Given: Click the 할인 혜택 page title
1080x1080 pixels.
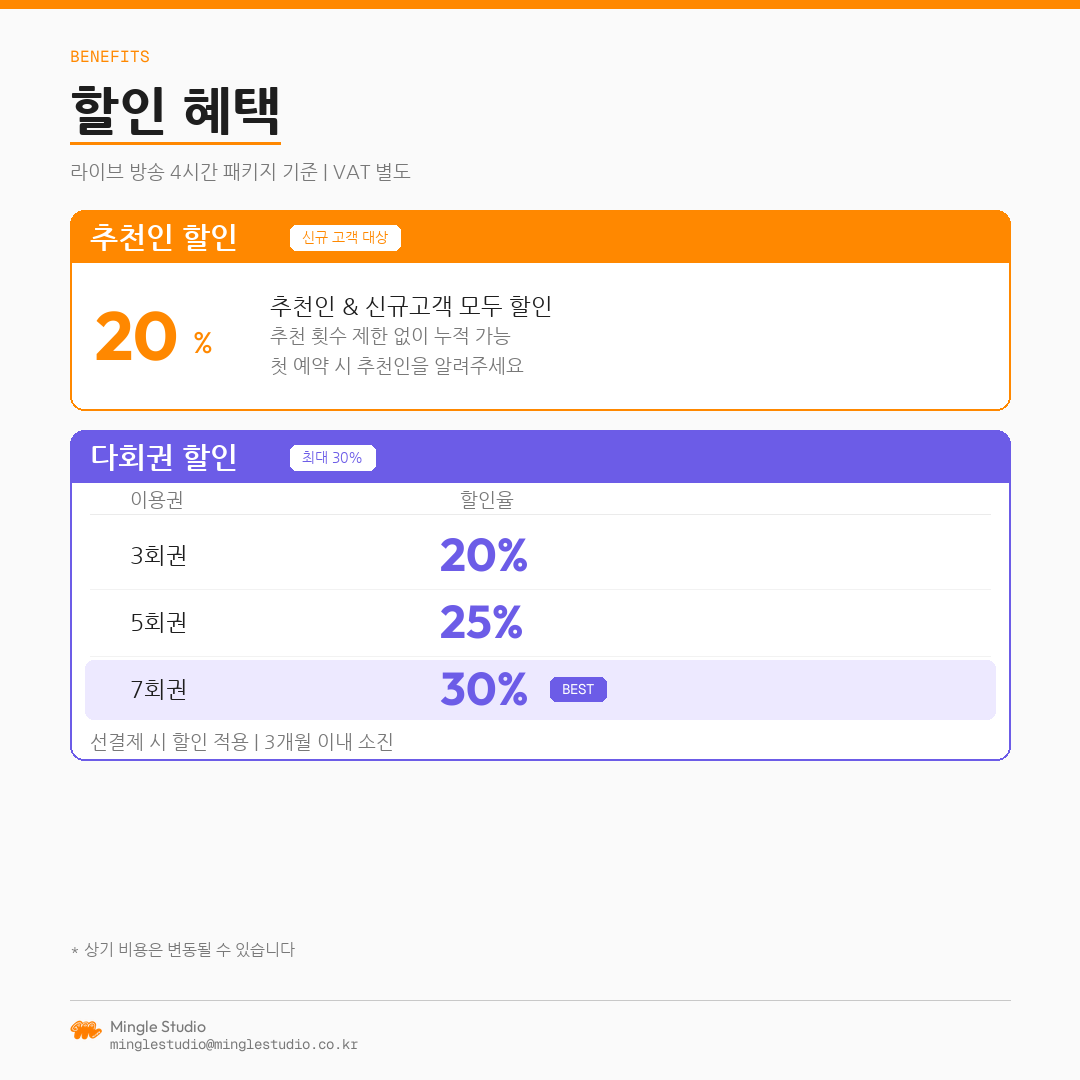Looking at the screenshot, I should point(175,109).
